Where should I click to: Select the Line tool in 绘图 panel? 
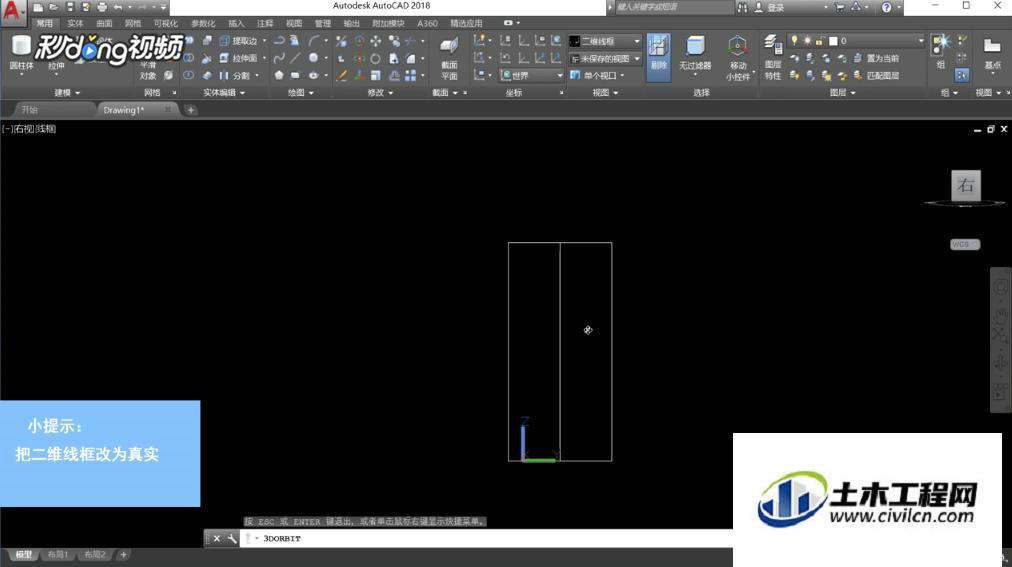pyautogui.click(x=295, y=58)
